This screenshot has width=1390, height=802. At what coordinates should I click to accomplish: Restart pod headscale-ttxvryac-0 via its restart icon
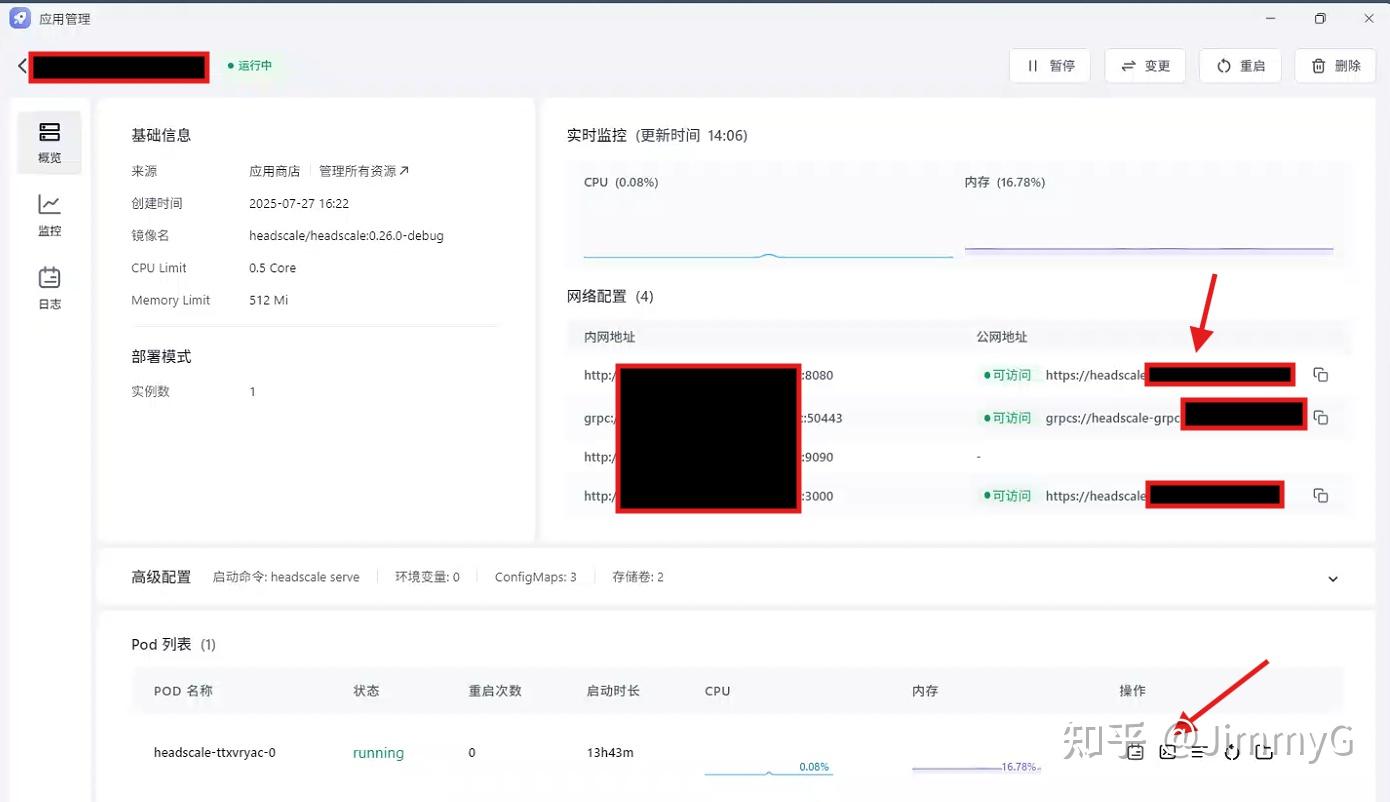point(1231,751)
